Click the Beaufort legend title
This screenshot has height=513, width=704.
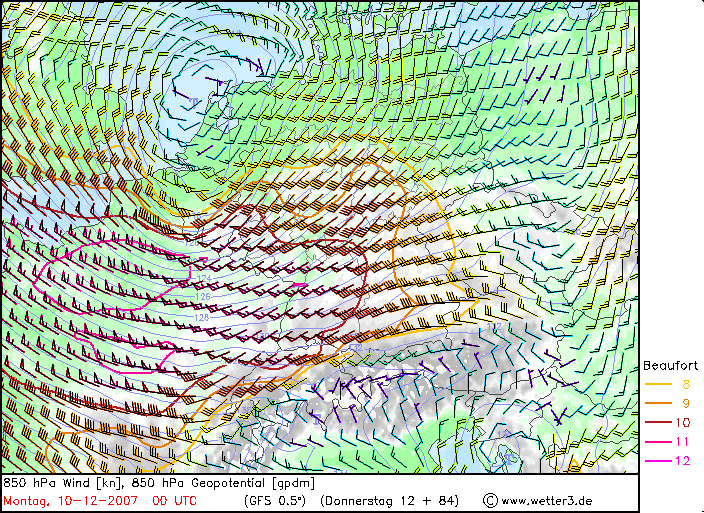(670, 366)
